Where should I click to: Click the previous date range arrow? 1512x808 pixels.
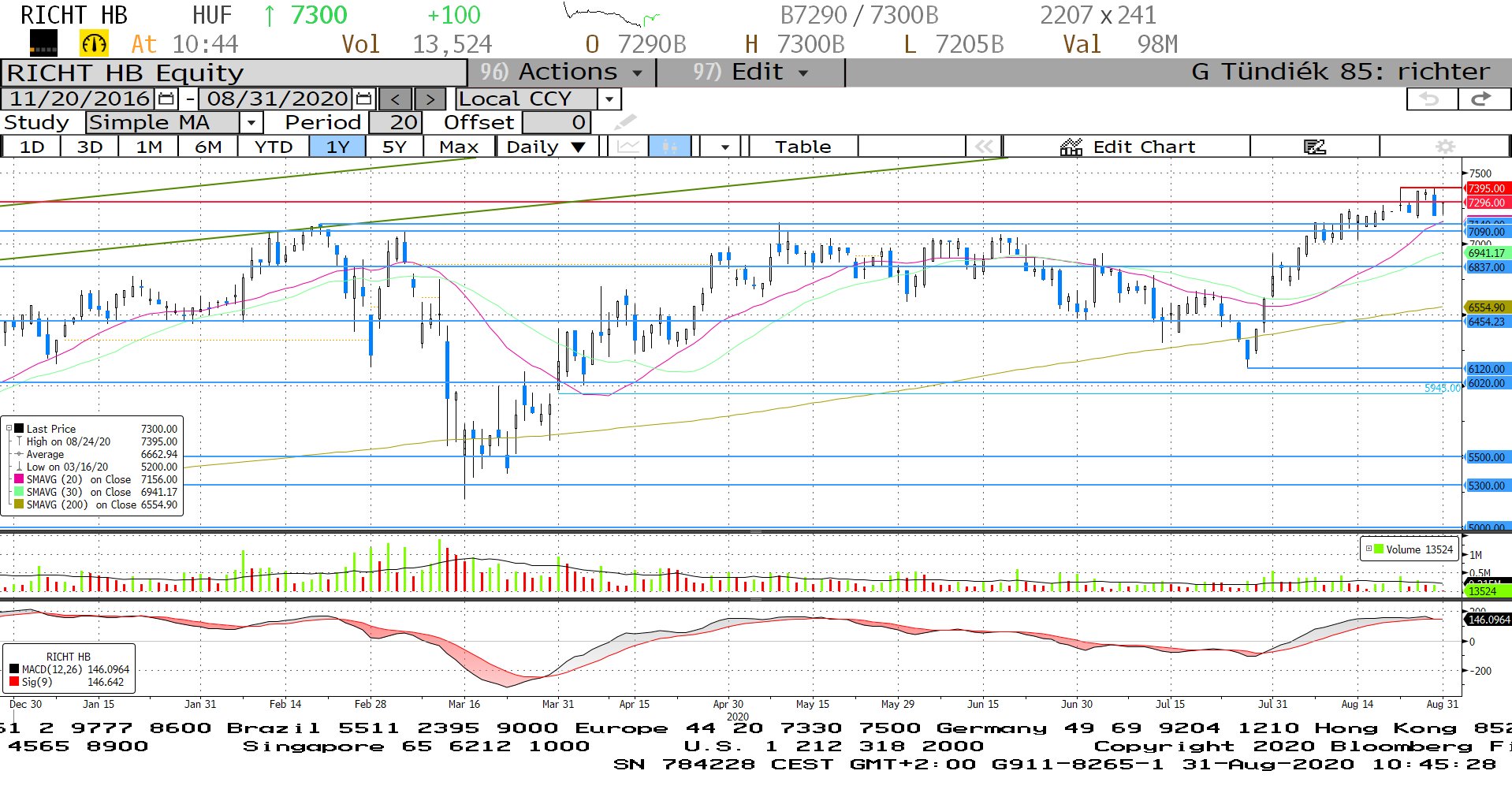(x=396, y=99)
